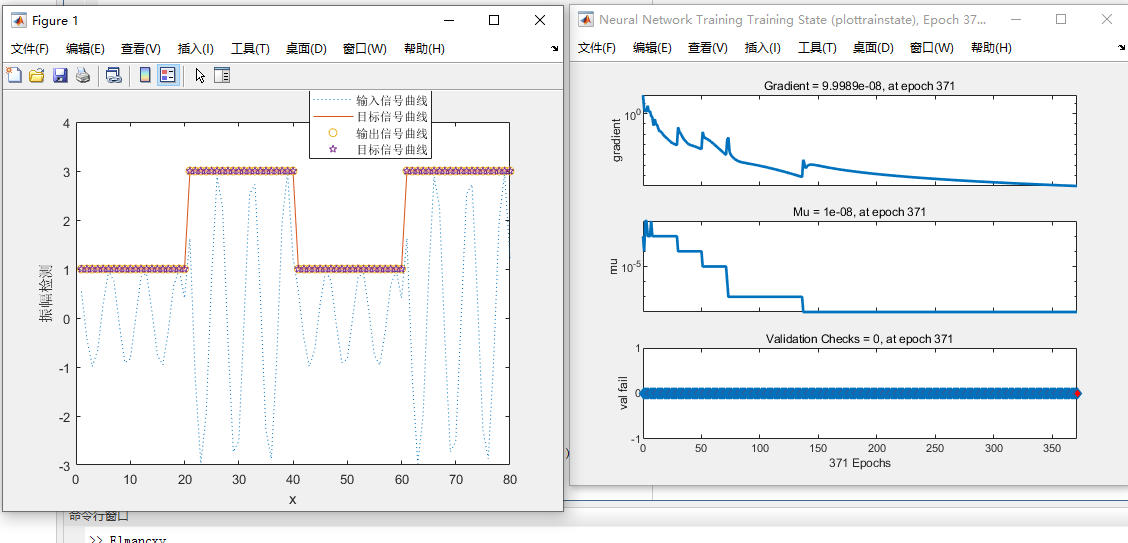Insert a colorbar via the toolbar icon
Screen dimensions: 1128x543
(x=145, y=75)
